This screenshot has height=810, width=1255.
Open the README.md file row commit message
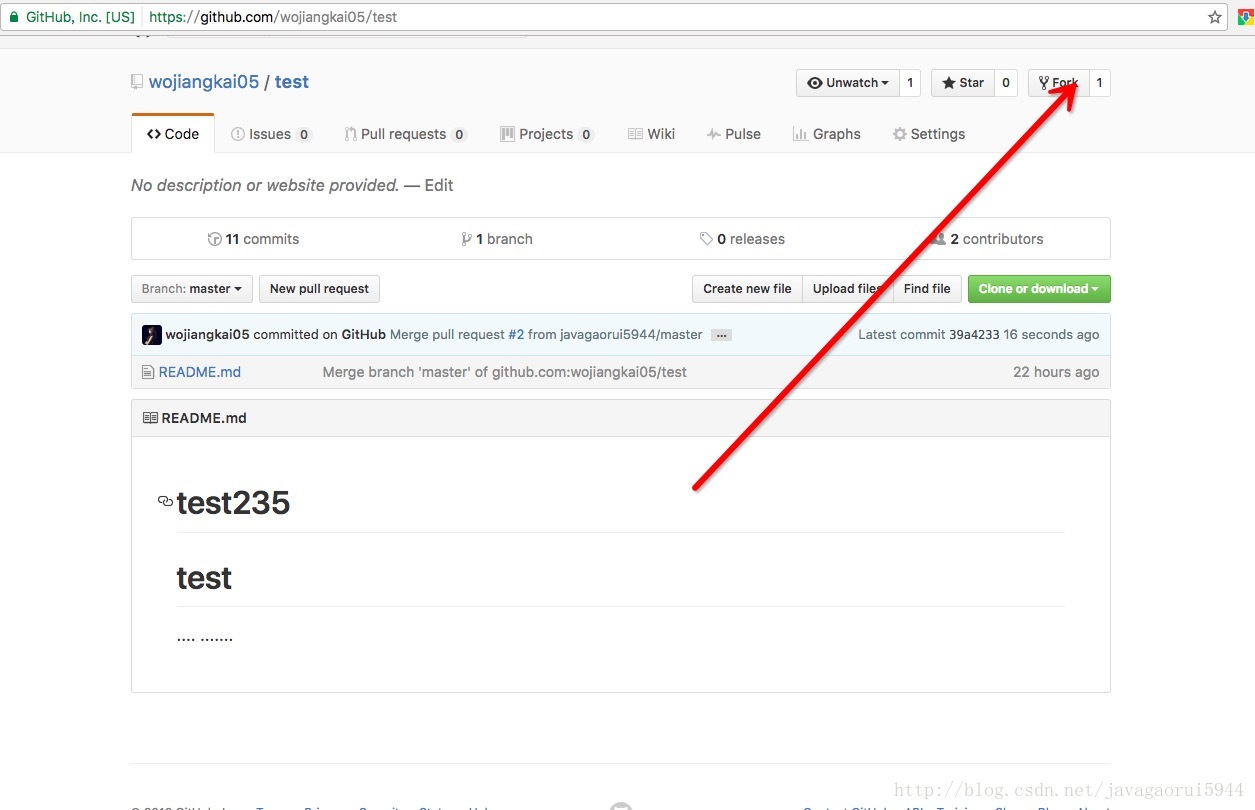coord(505,372)
